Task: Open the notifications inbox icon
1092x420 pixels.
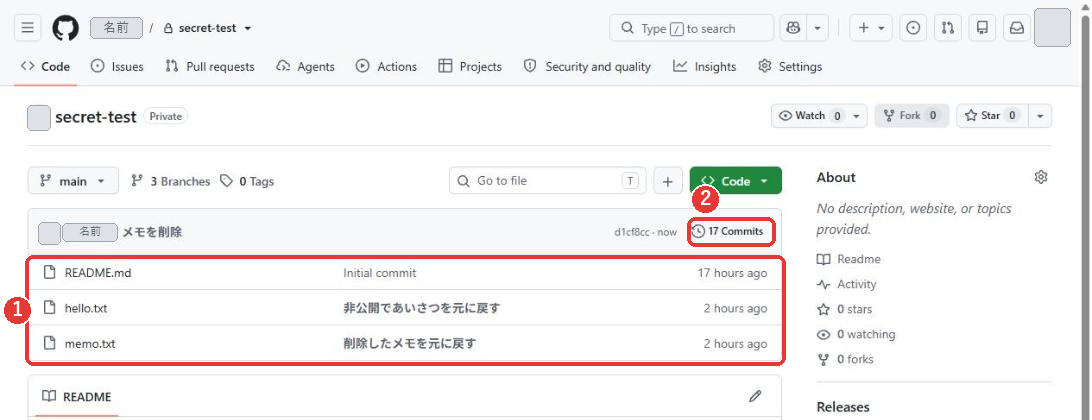Action: (1017, 28)
